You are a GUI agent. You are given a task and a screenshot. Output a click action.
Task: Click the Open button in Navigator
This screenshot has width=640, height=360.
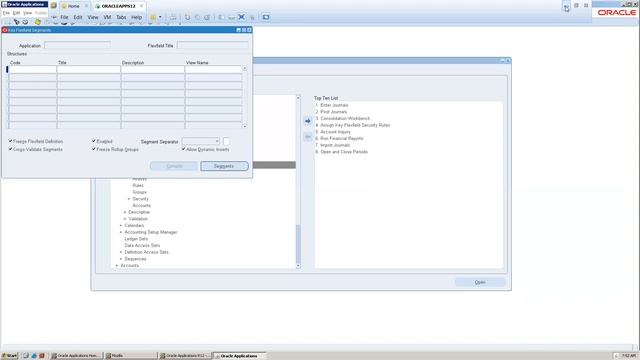(x=480, y=282)
